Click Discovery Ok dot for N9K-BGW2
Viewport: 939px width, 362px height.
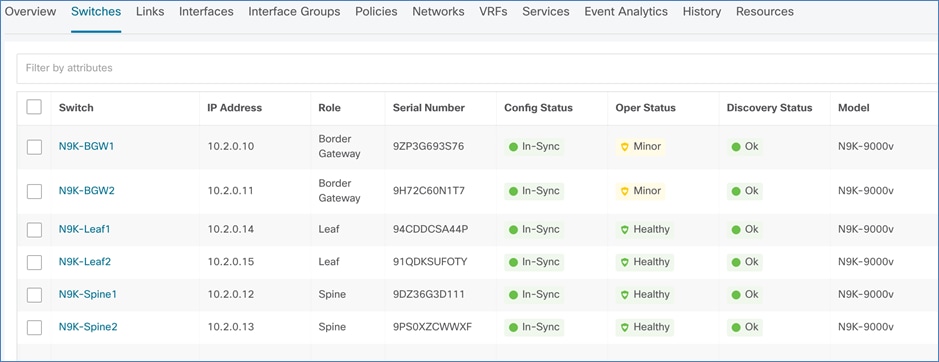click(736, 191)
